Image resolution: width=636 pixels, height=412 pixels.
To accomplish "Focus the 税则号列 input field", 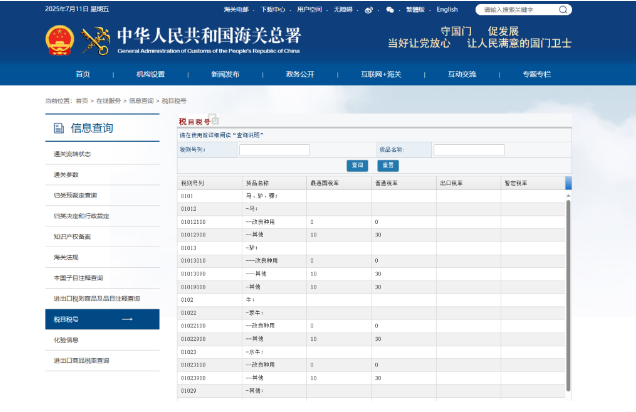I will pyautogui.click(x=274, y=150).
